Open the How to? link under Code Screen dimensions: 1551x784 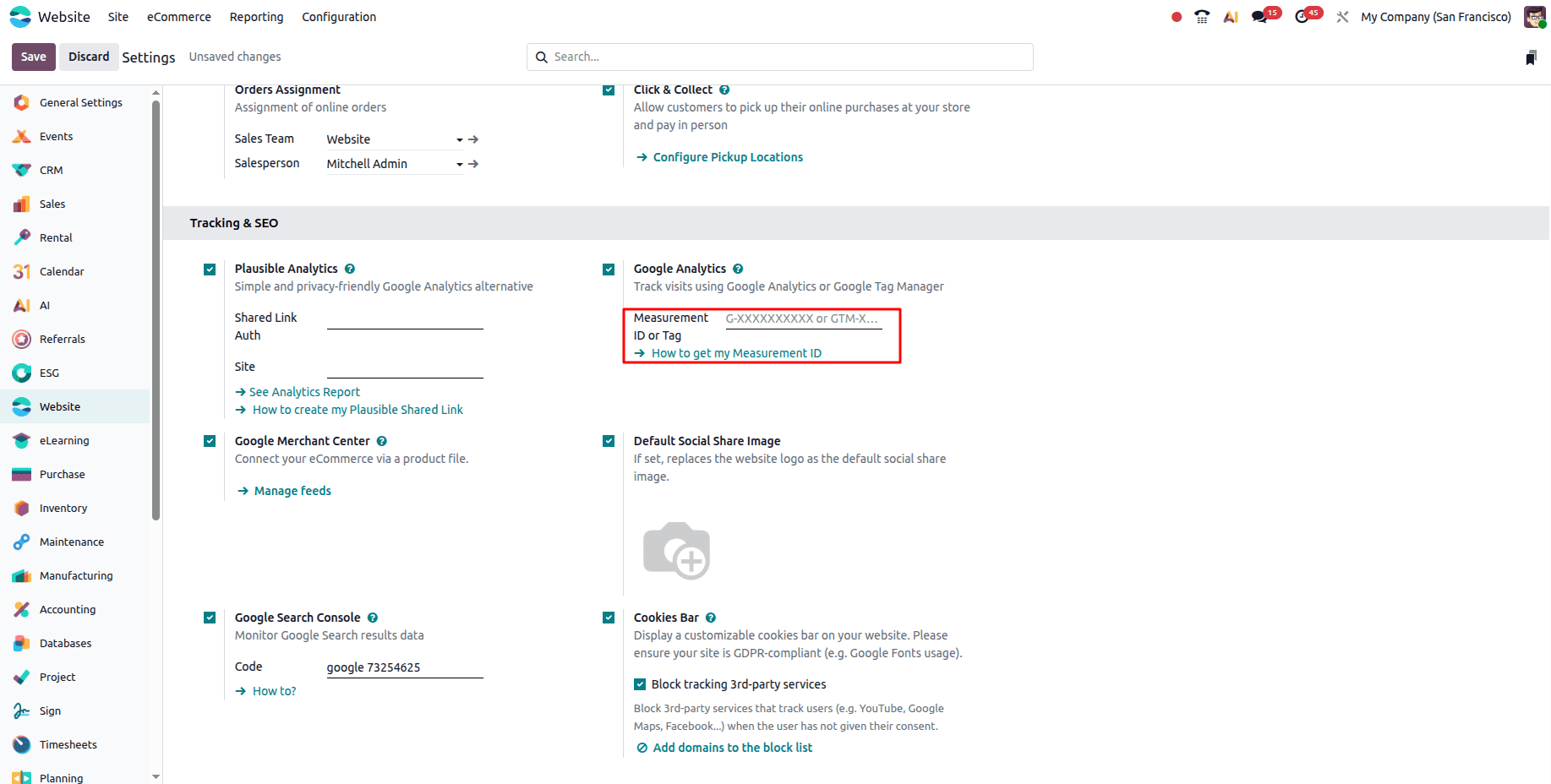tap(265, 691)
